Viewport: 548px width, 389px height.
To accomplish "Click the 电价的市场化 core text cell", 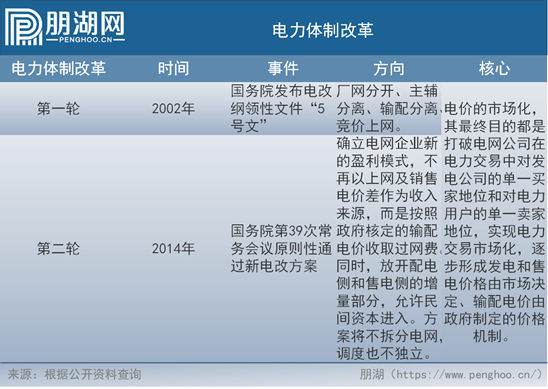I will coord(494,223).
